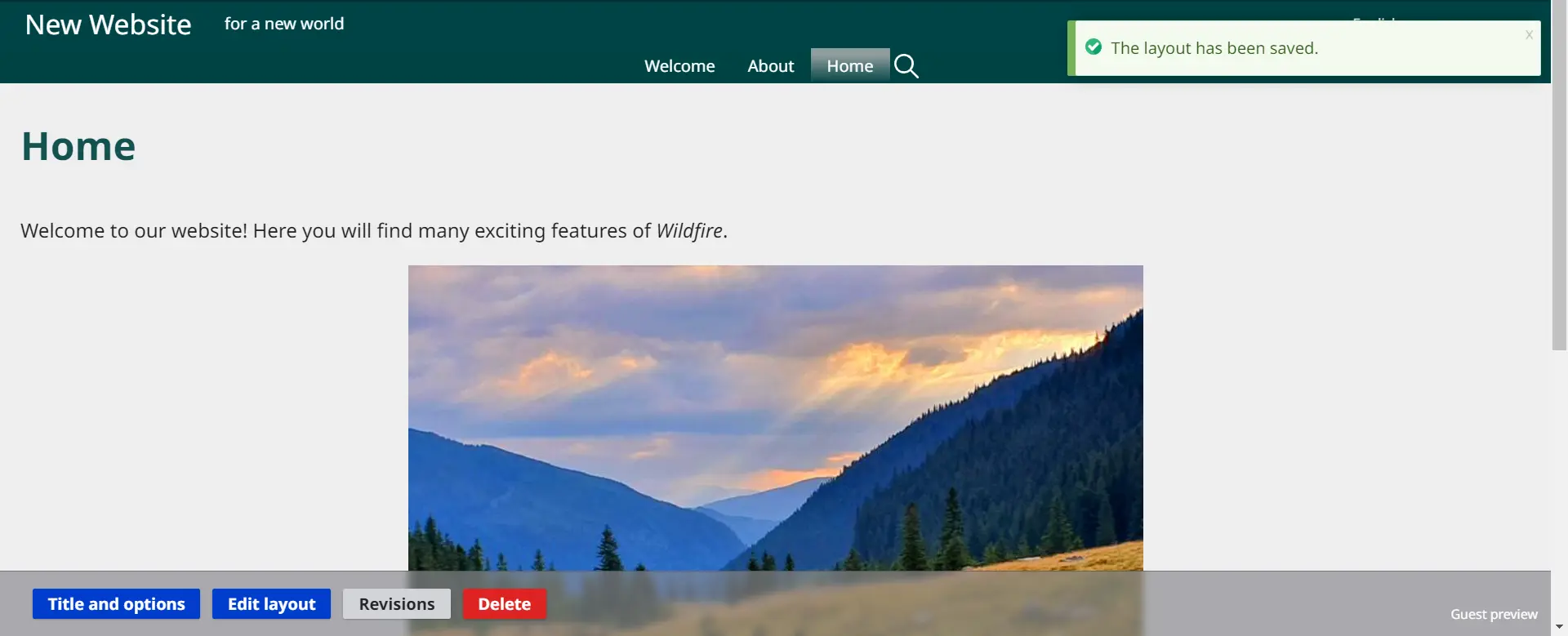This screenshot has width=1568, height=636.
Task: Open the search magnifier icon
Action: pyautogui.click(x=906, y=66)
